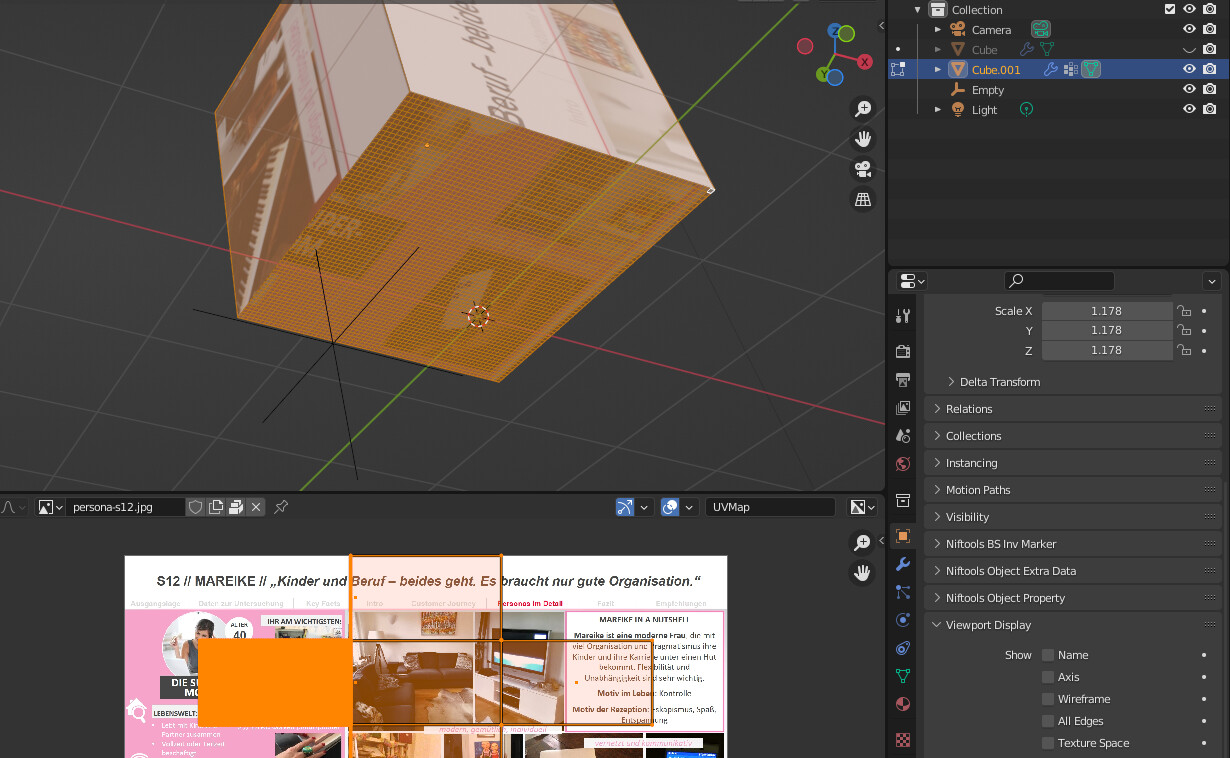
Task: Open the properties editor type dropdown
Action: tap(912, 281)
